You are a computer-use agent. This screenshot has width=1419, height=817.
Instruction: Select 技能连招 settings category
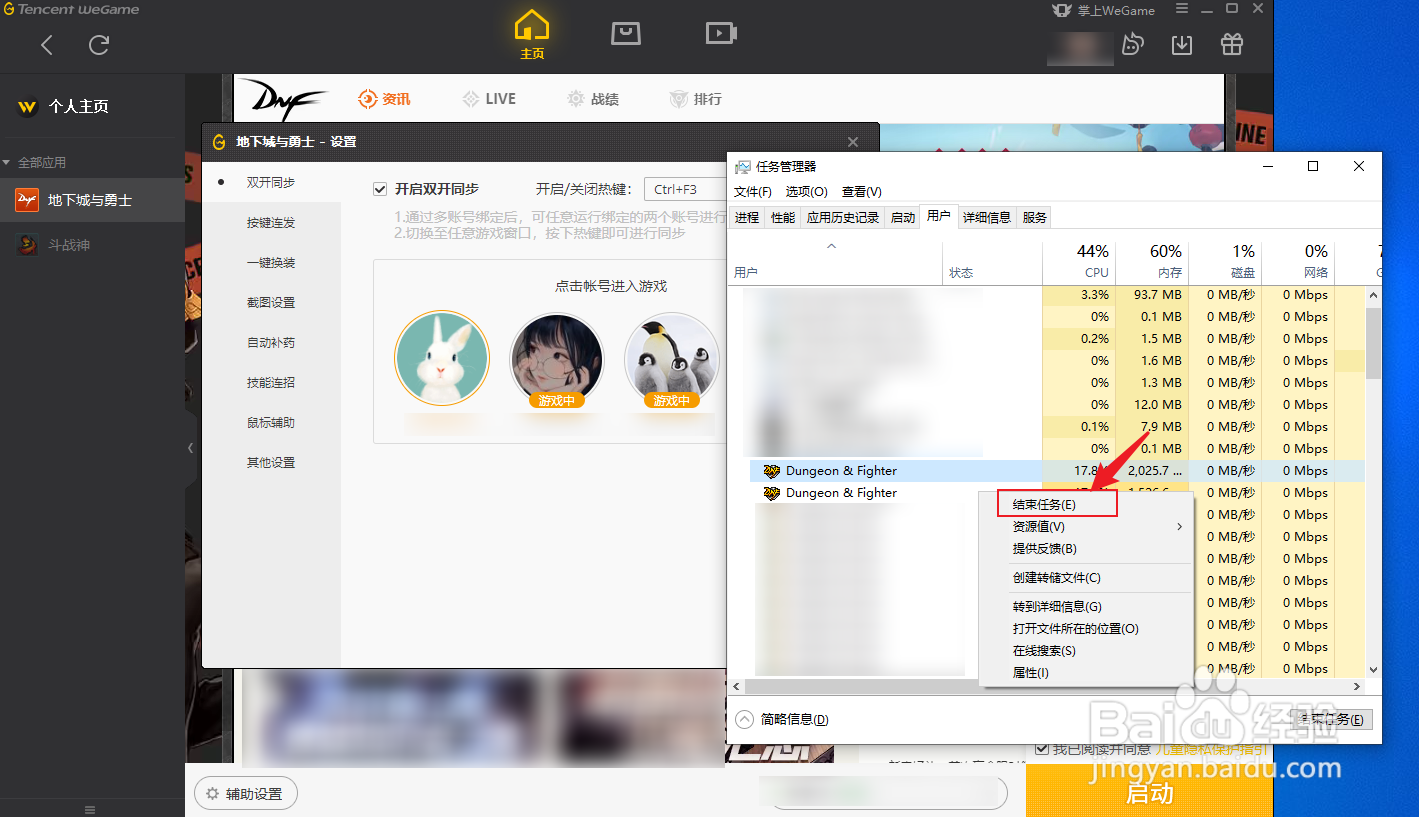tap(271, 382)
